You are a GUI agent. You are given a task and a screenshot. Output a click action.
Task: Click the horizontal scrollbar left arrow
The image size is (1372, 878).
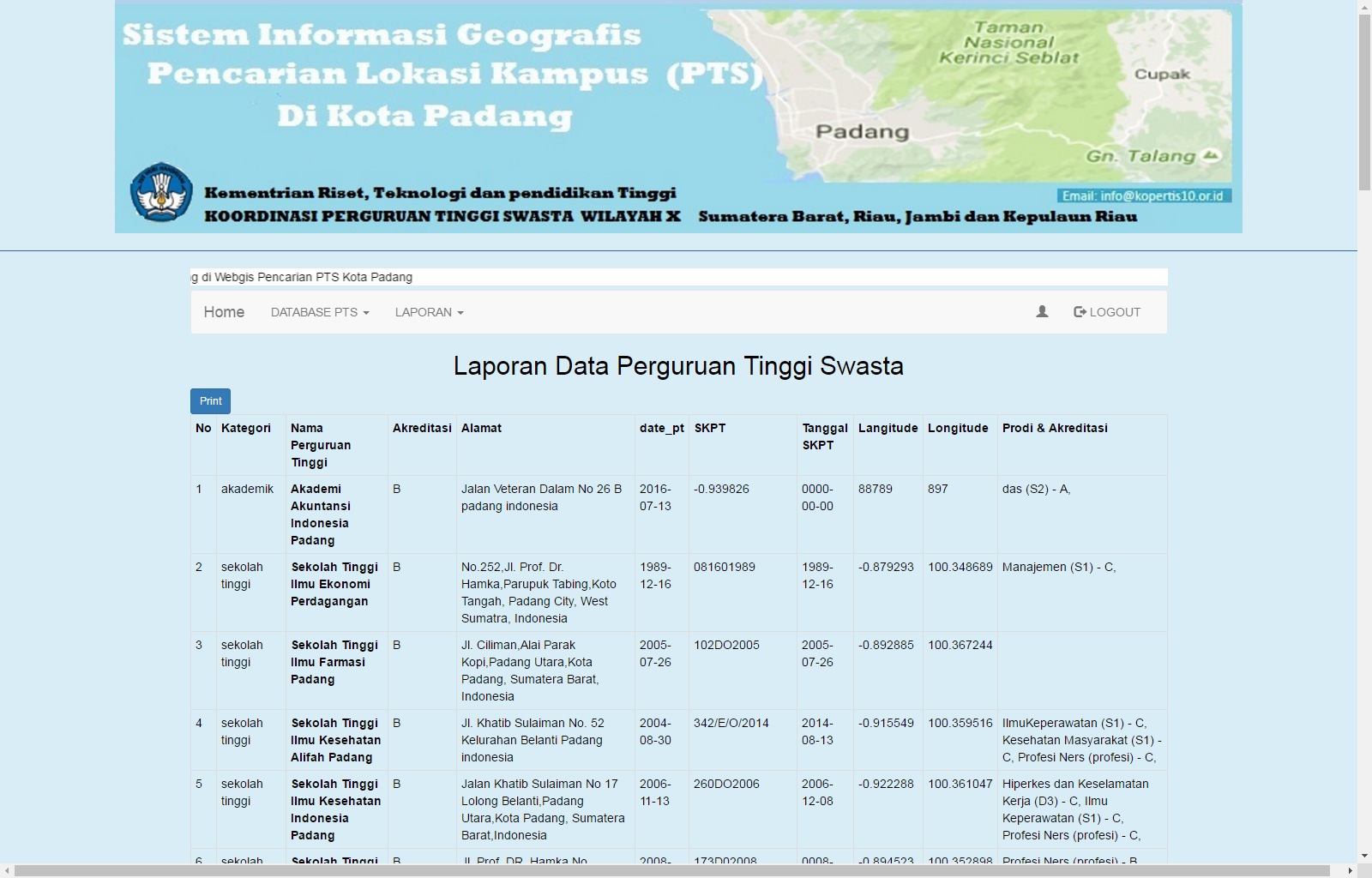(7, 871)
